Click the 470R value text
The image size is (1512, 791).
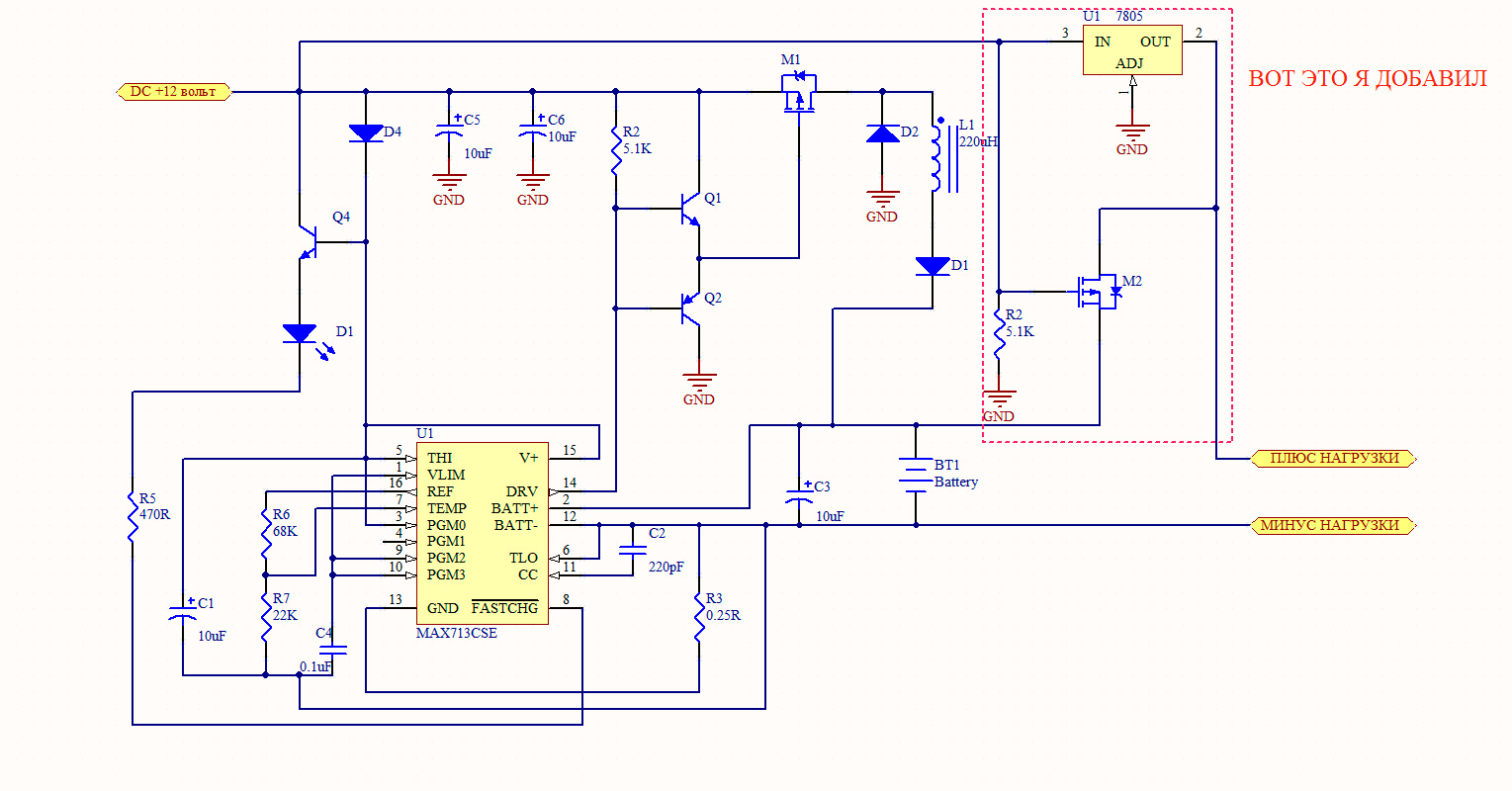pos(155,515)
